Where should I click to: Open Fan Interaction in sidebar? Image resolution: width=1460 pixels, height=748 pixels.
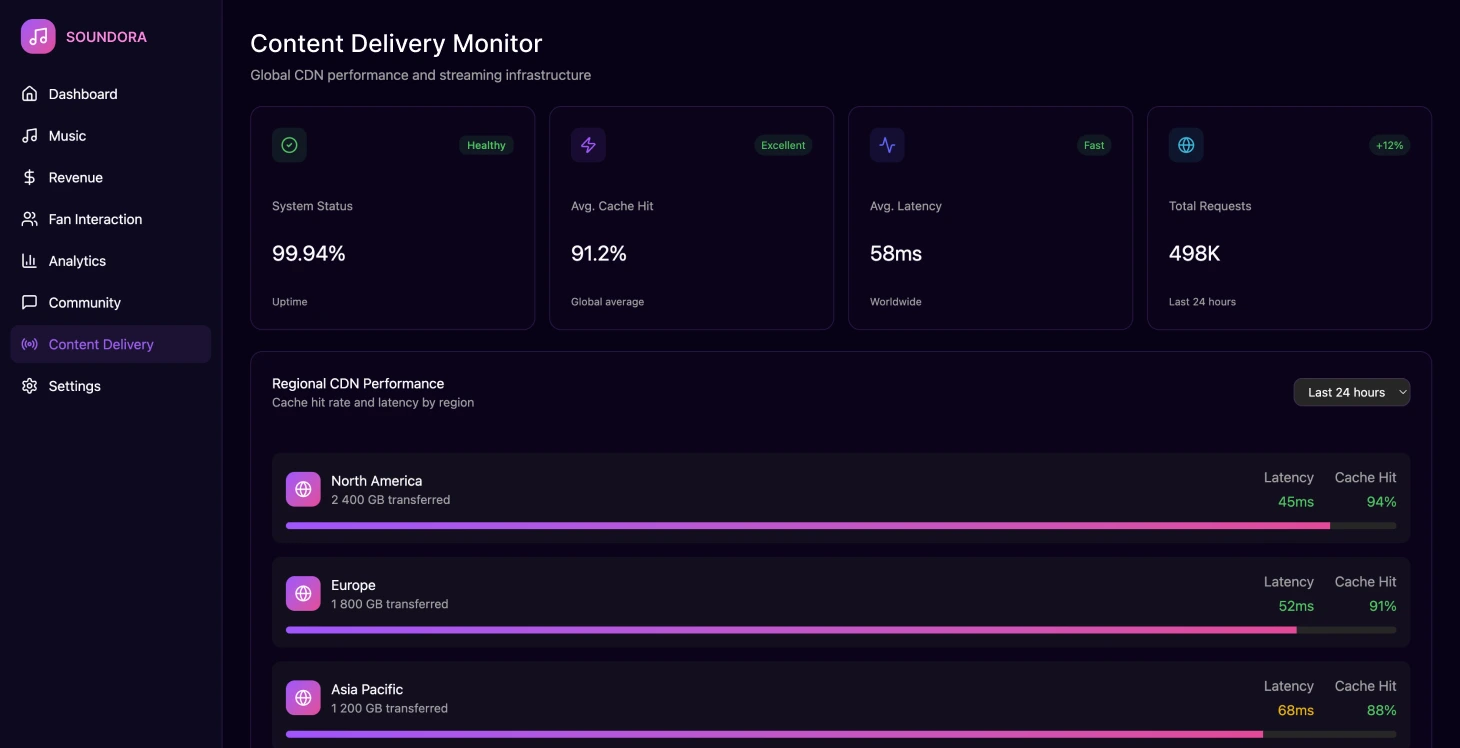[x=95, y=219]
